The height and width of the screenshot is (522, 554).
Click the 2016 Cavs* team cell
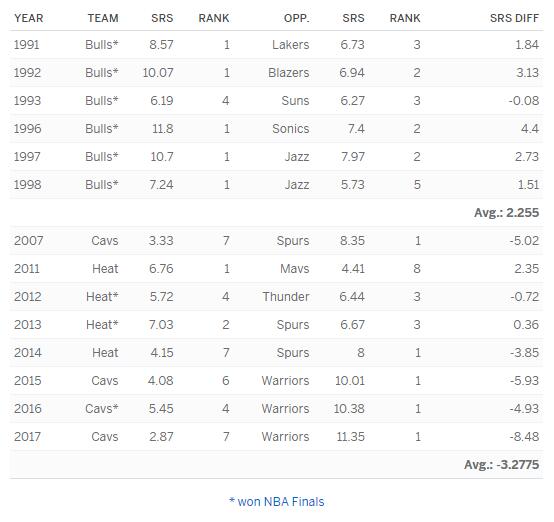(x=102, y=409)
